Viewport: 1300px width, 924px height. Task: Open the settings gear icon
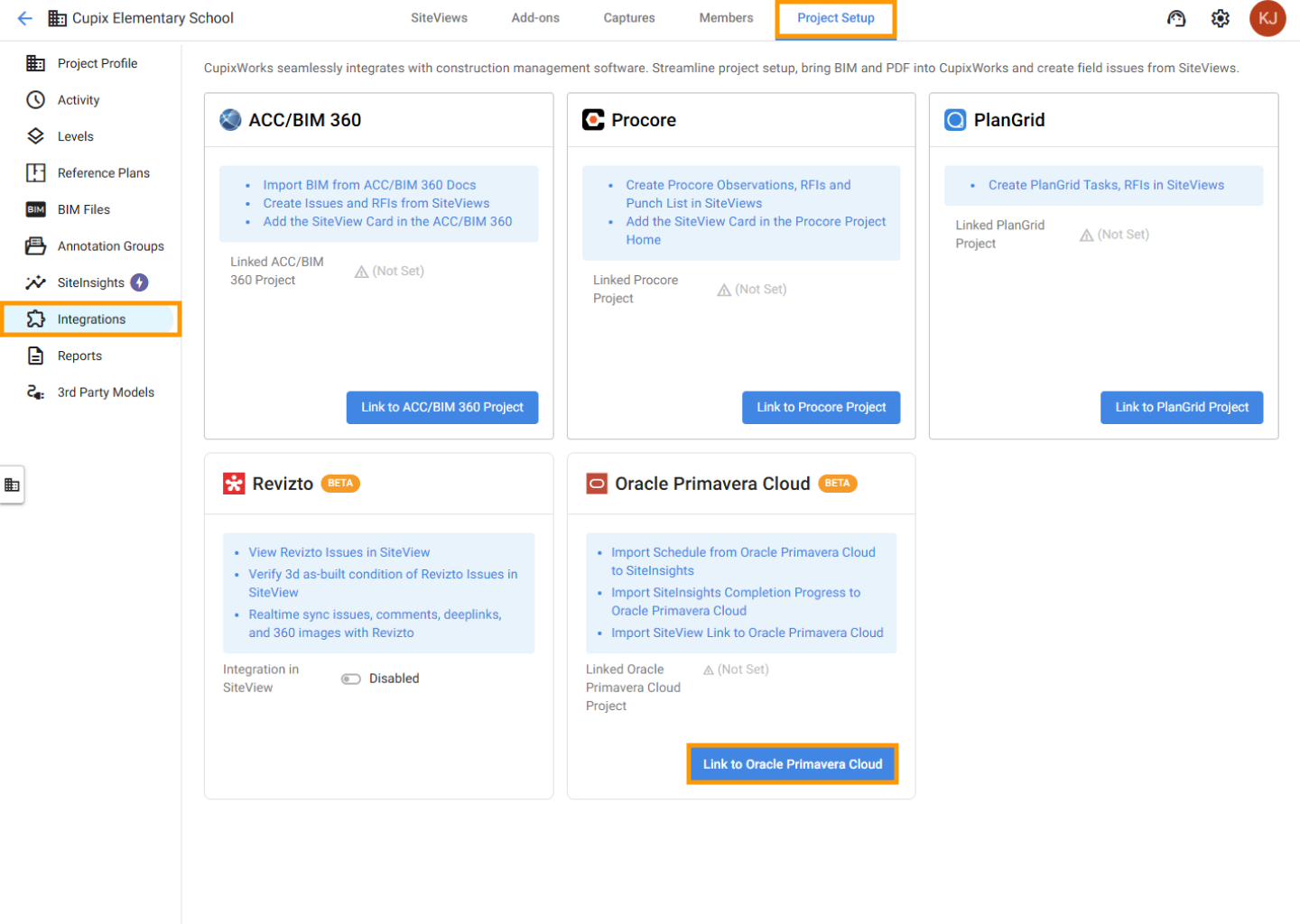point(1221,18)
